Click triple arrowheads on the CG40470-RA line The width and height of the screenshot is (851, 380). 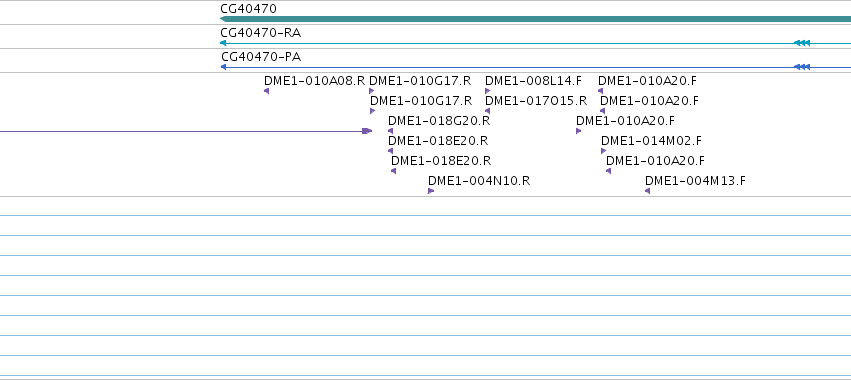pyautogui.click(x=802, y=43)
